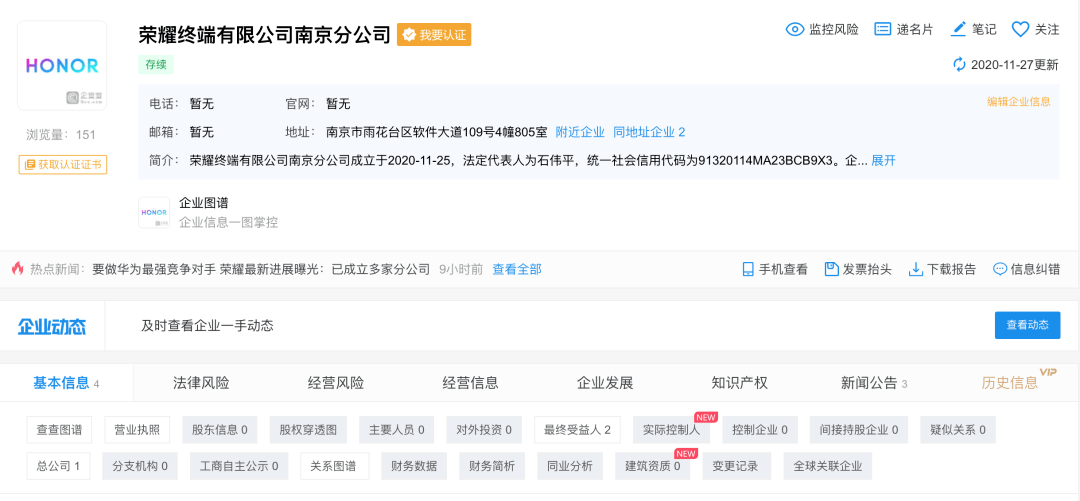Click the 营业执照 chip

[137, 430]
